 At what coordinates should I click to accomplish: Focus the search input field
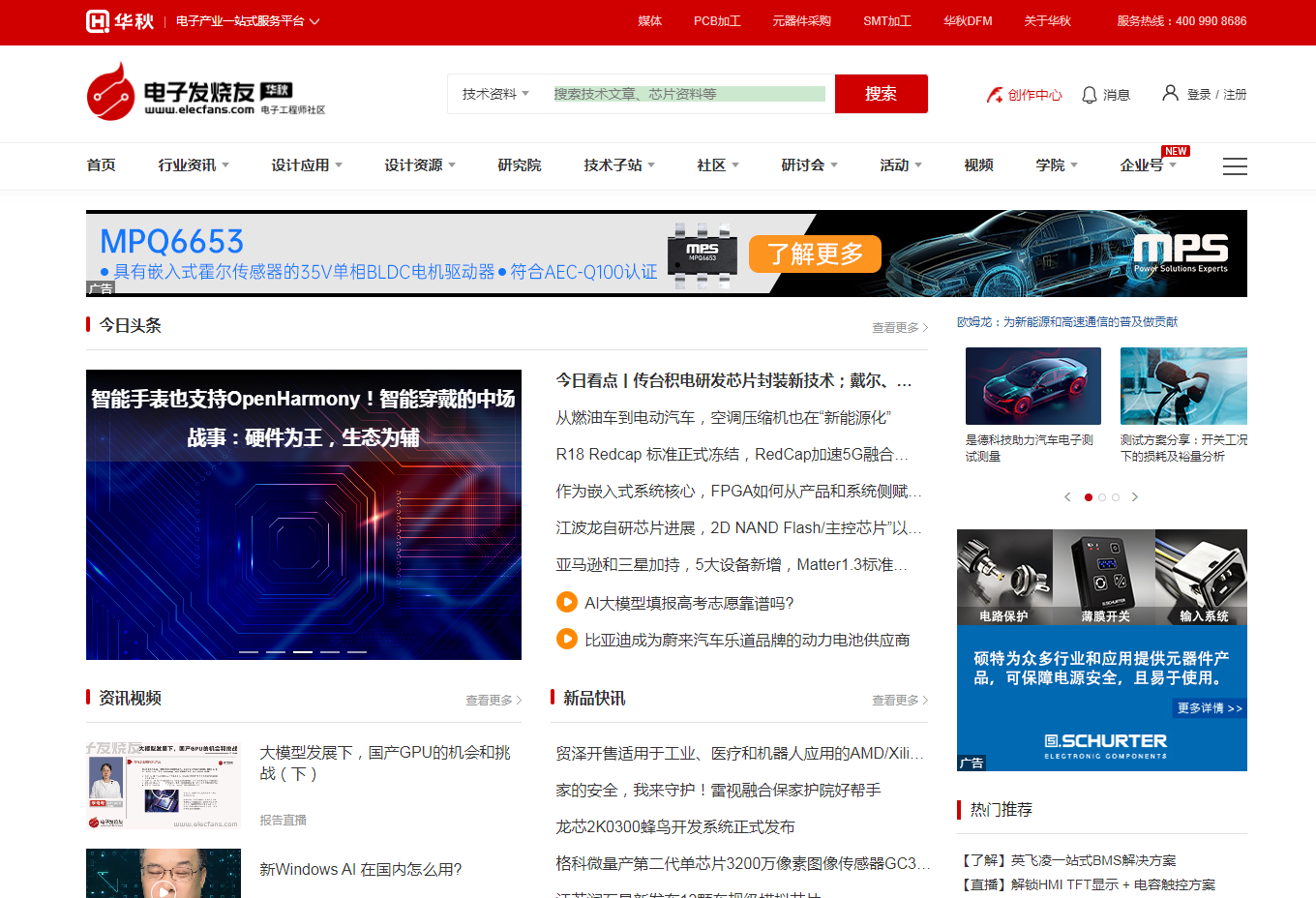point(689,94)
